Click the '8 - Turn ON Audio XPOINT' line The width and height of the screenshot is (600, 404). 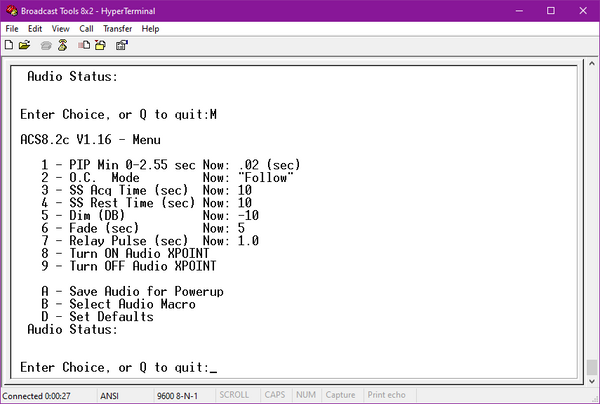(125, 253)
